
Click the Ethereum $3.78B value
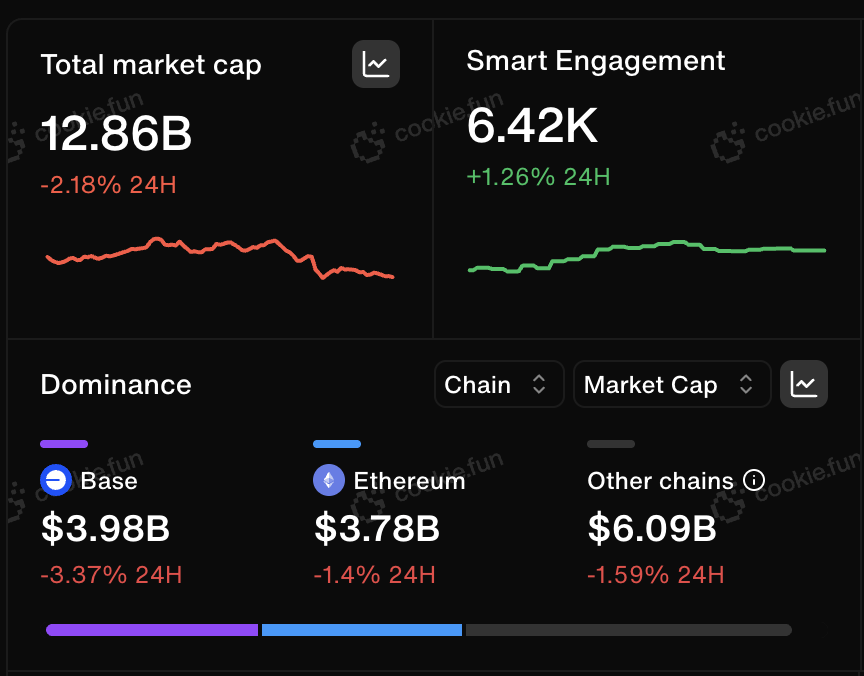(x=377, y=528)
